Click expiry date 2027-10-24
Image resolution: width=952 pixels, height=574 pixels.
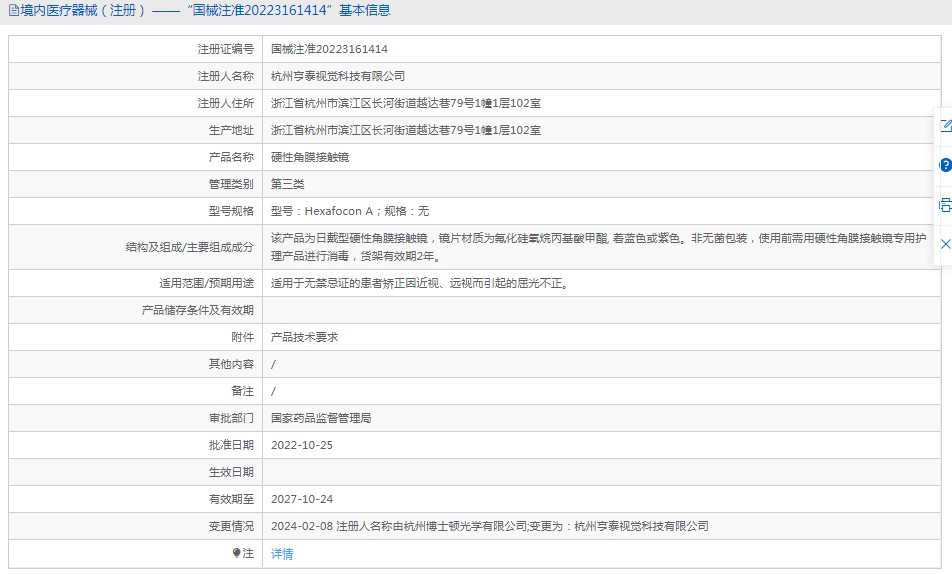coord(302,499)
